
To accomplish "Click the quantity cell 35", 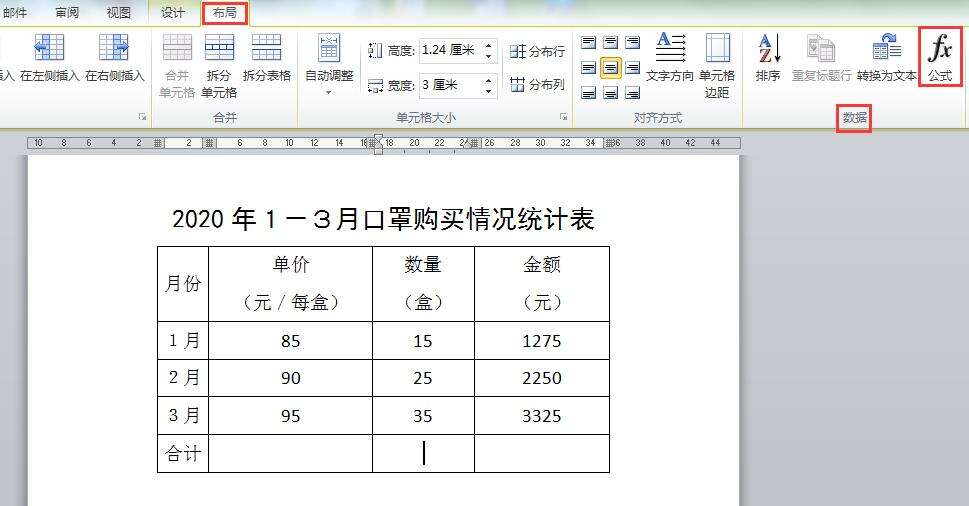I will point(423,416).
